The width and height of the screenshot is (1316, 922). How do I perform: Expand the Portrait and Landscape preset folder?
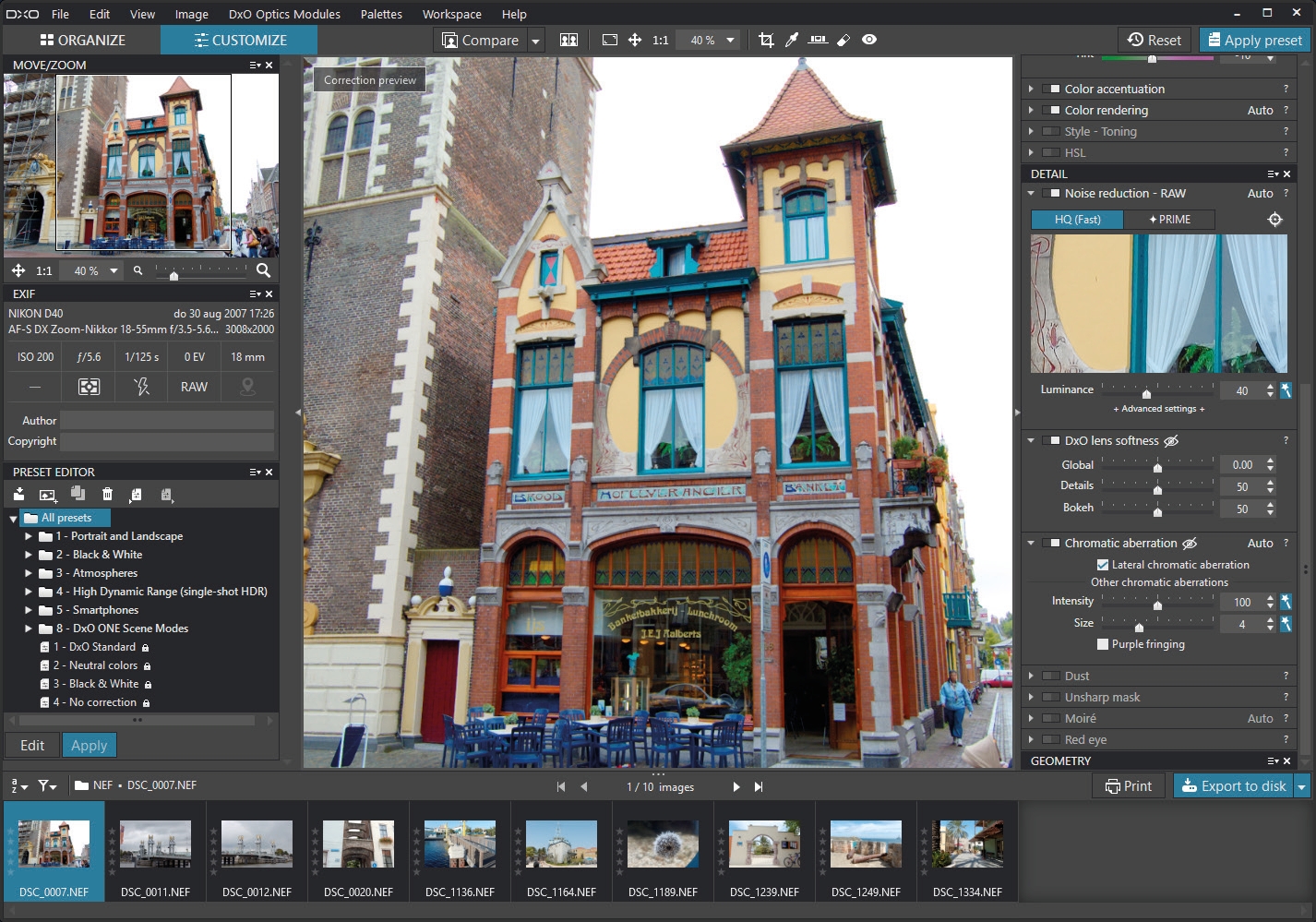29,536
